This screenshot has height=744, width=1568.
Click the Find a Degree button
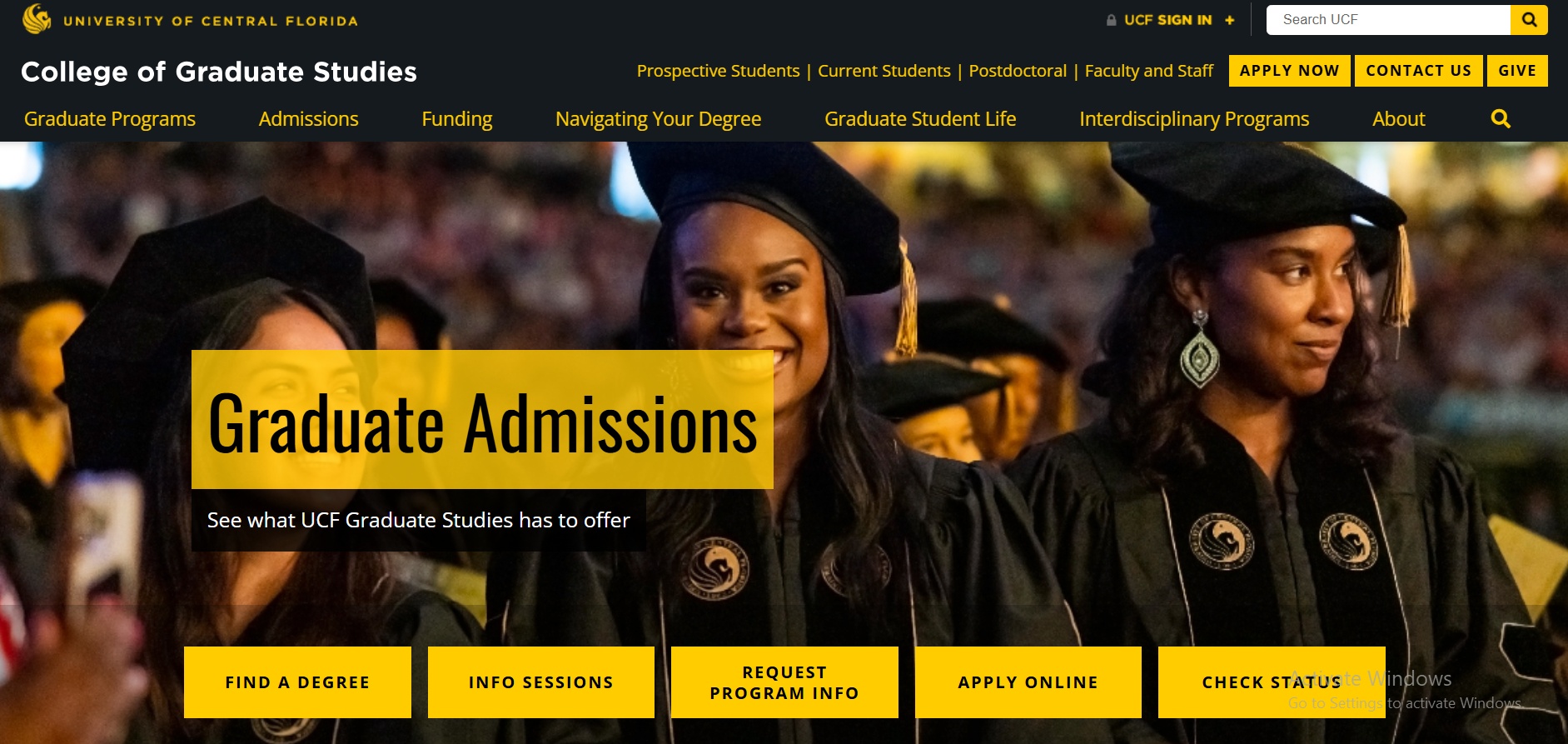pyautogui.click(x=297, y=682)
